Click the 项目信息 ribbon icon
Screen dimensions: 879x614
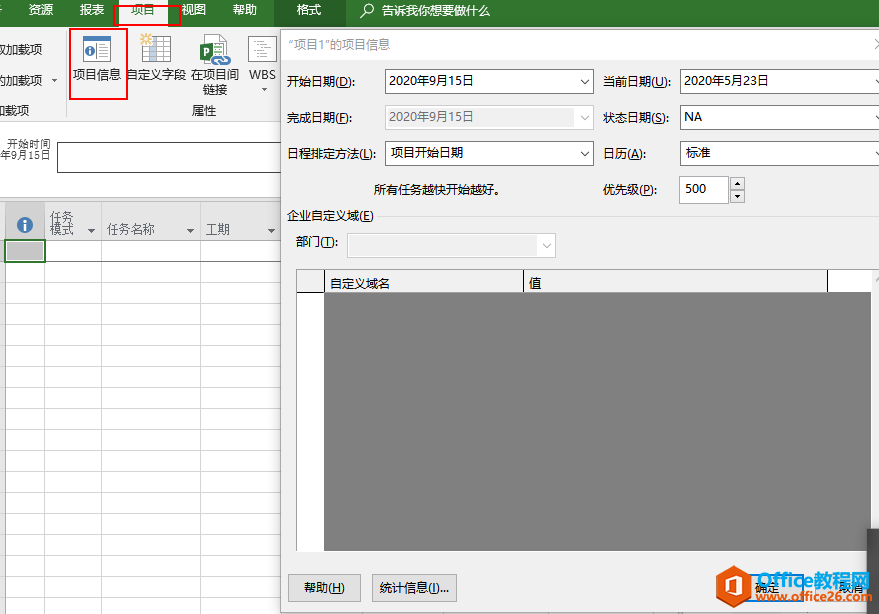pos(97,61)
